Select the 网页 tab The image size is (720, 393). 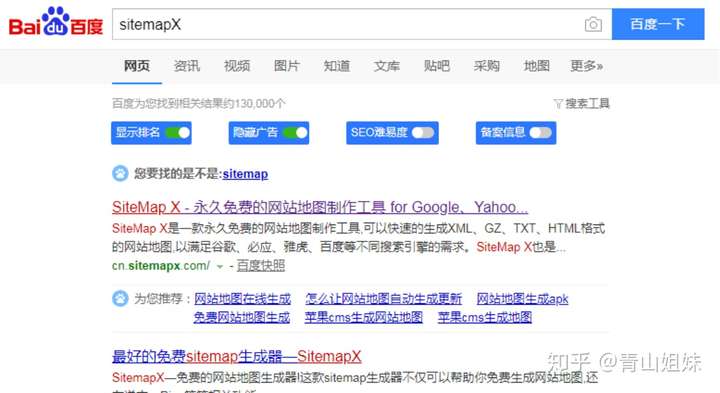coord(137,66)
